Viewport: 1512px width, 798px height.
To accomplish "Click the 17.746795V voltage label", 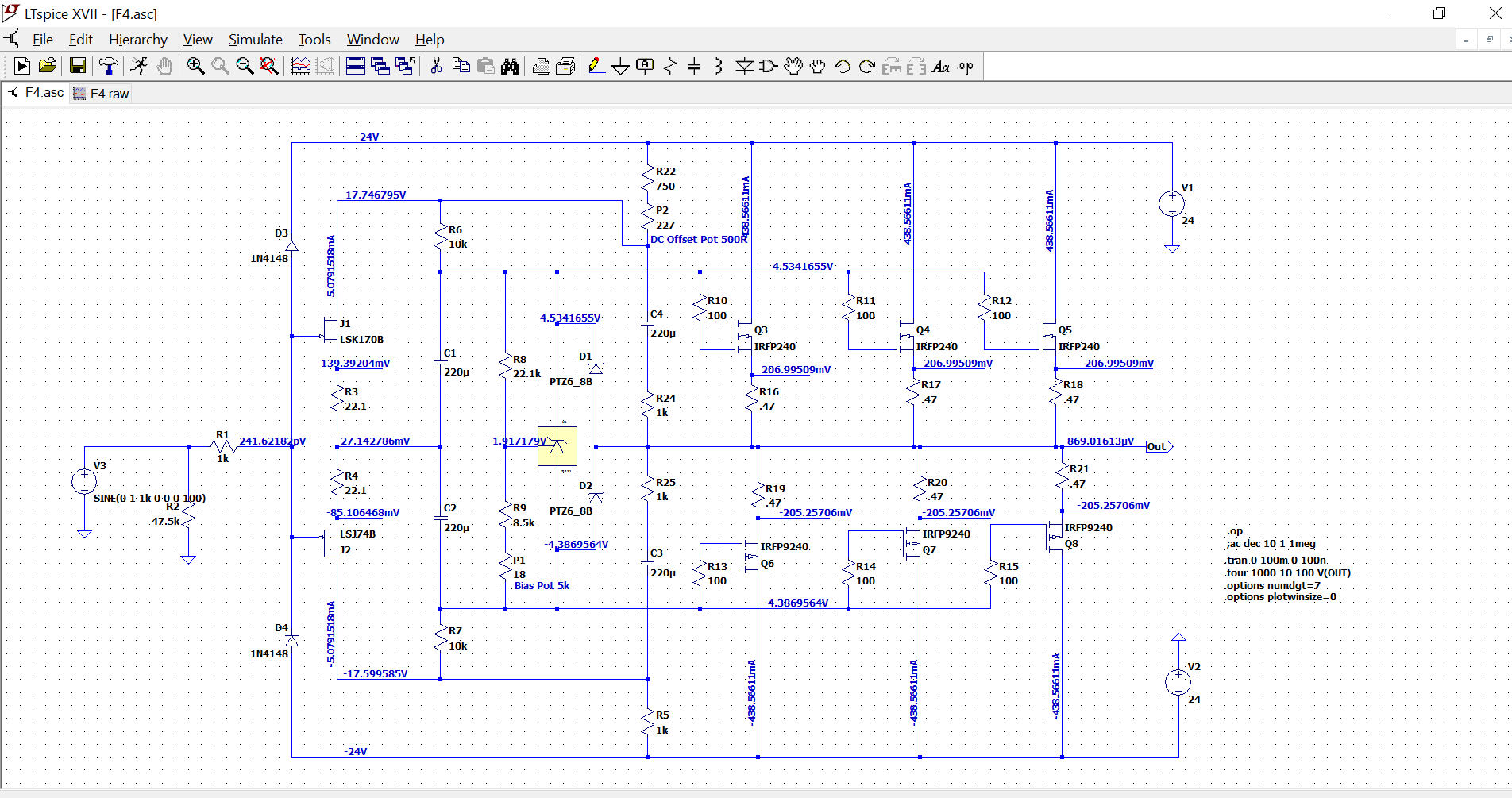I will point(376,195).
